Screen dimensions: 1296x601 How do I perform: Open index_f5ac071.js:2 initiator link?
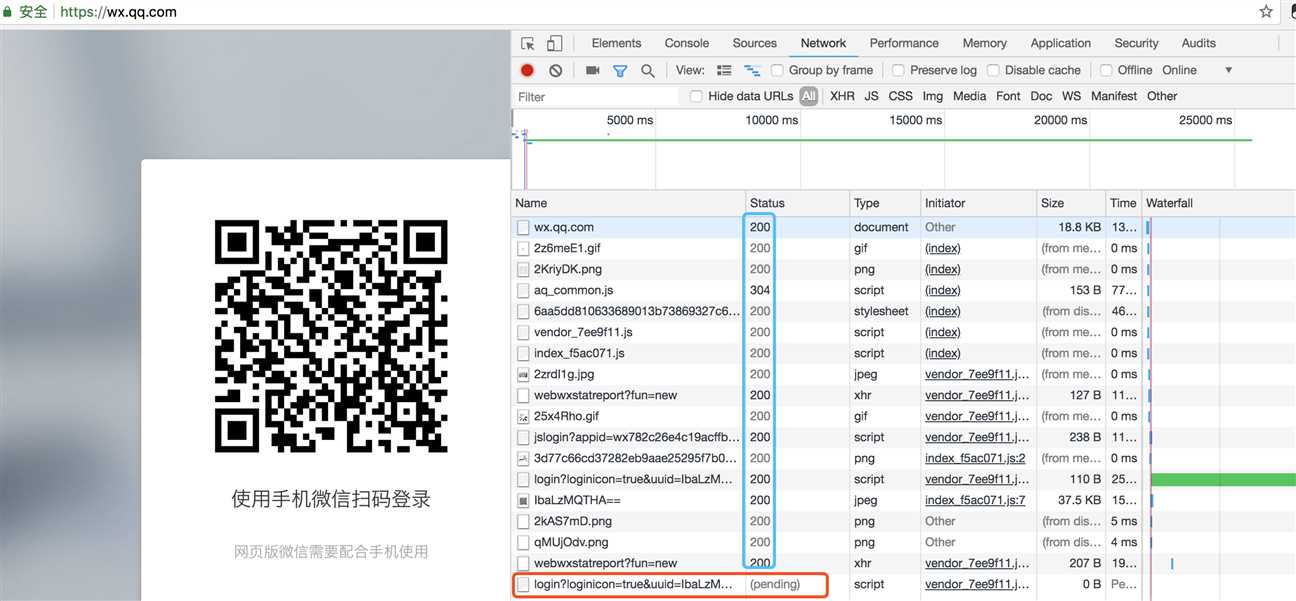(975, 458)
